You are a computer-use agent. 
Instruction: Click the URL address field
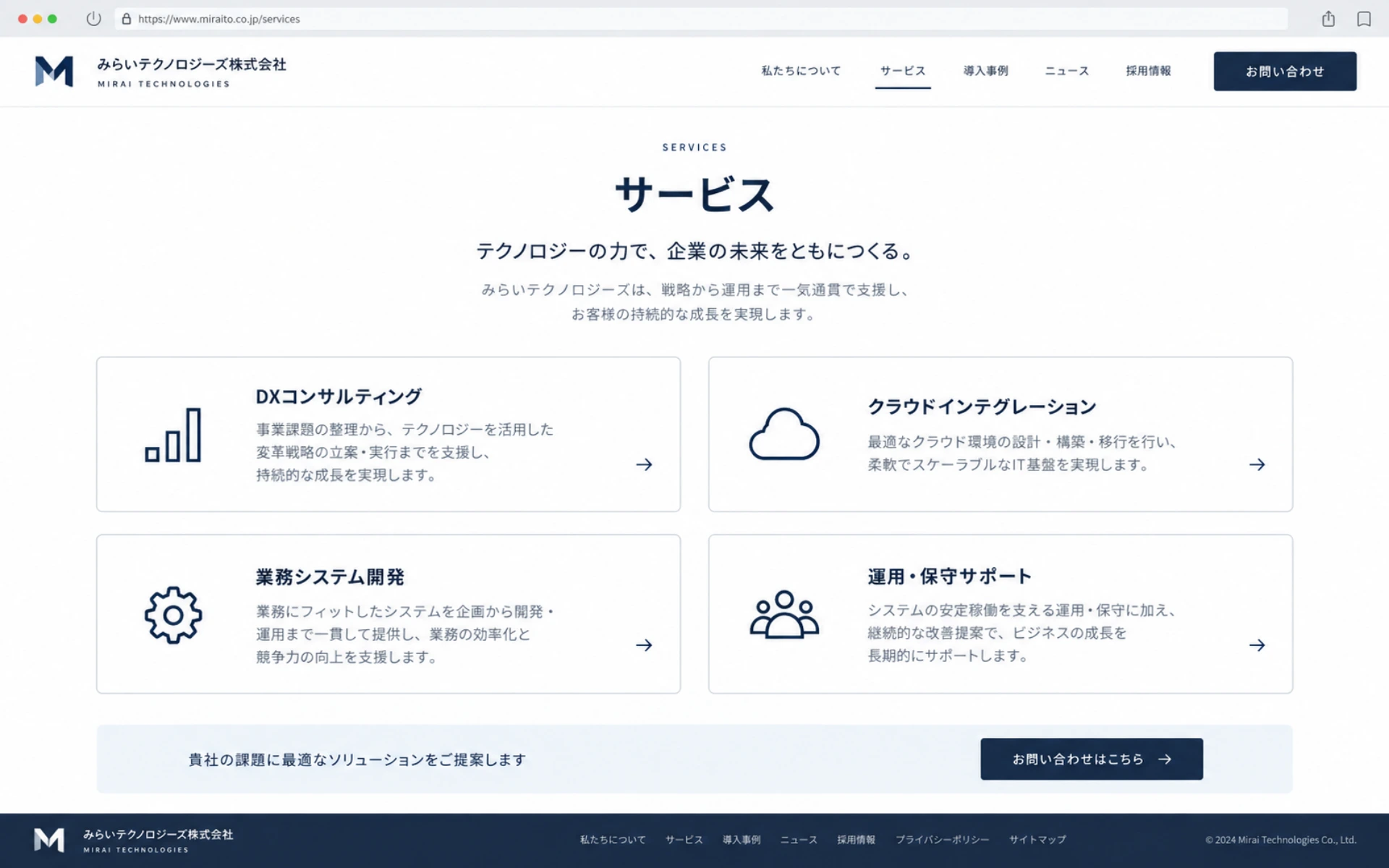pos(701,19)
